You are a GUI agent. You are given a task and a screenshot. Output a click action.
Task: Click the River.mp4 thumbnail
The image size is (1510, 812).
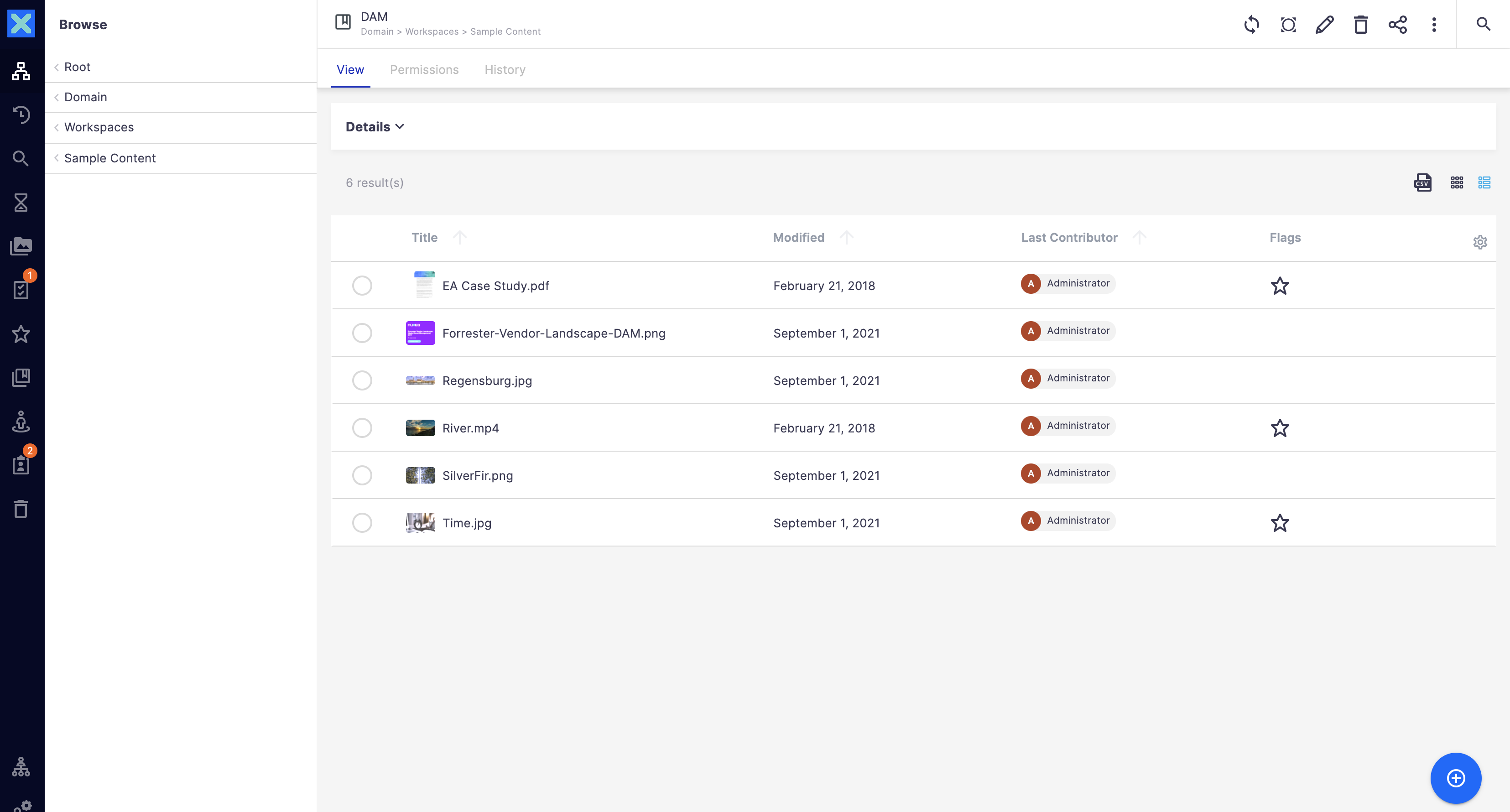[420, 428]
